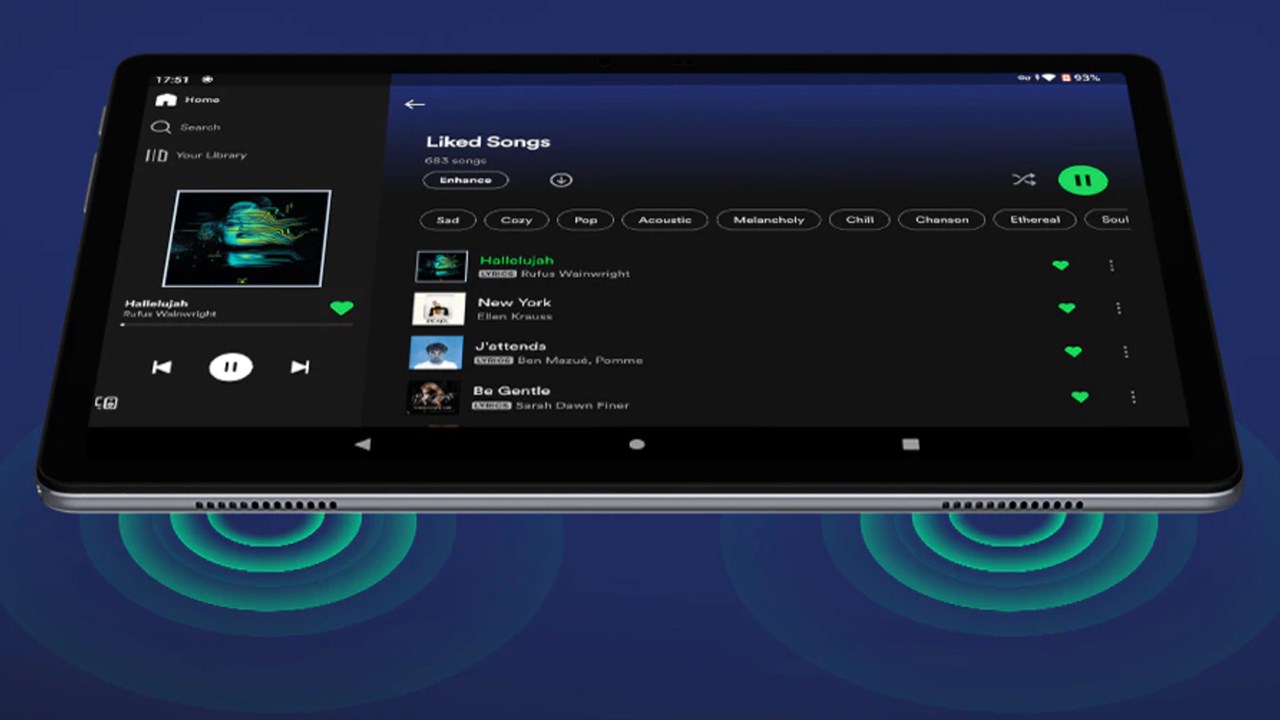Open Your Library in the sidebar
Viewport: 1280px width, 720px height.
pos(198,155)
